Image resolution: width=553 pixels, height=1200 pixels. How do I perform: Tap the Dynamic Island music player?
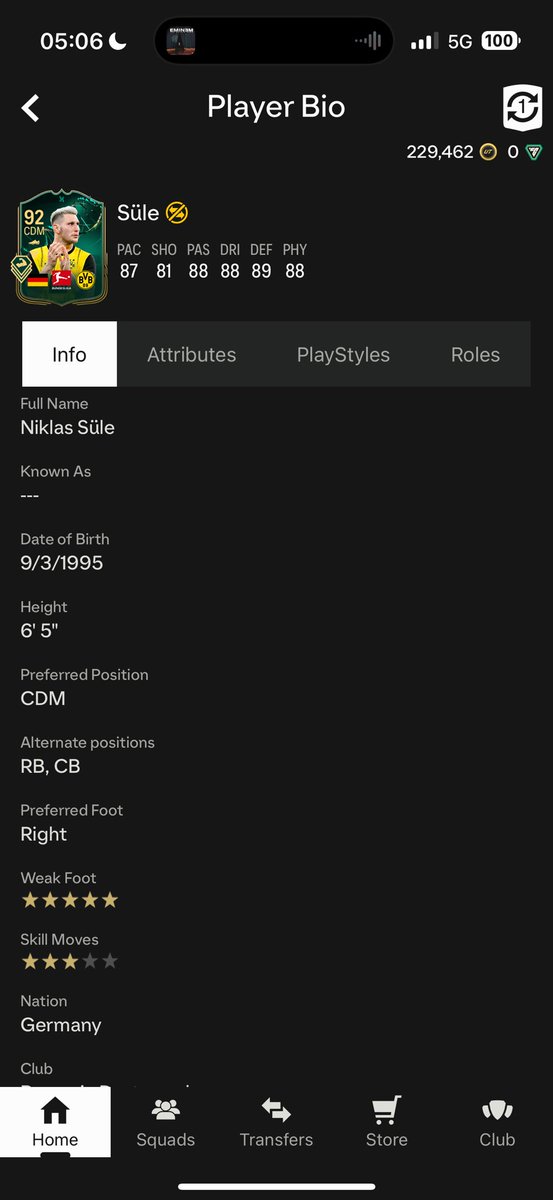click(274, 41)
